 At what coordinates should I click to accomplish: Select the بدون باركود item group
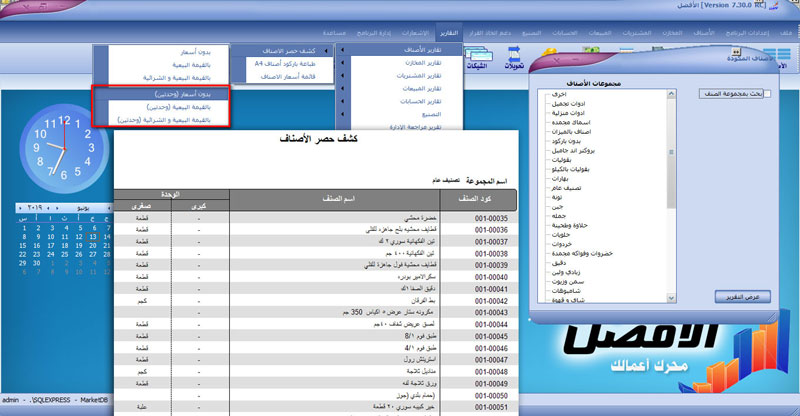coord(566,141)
